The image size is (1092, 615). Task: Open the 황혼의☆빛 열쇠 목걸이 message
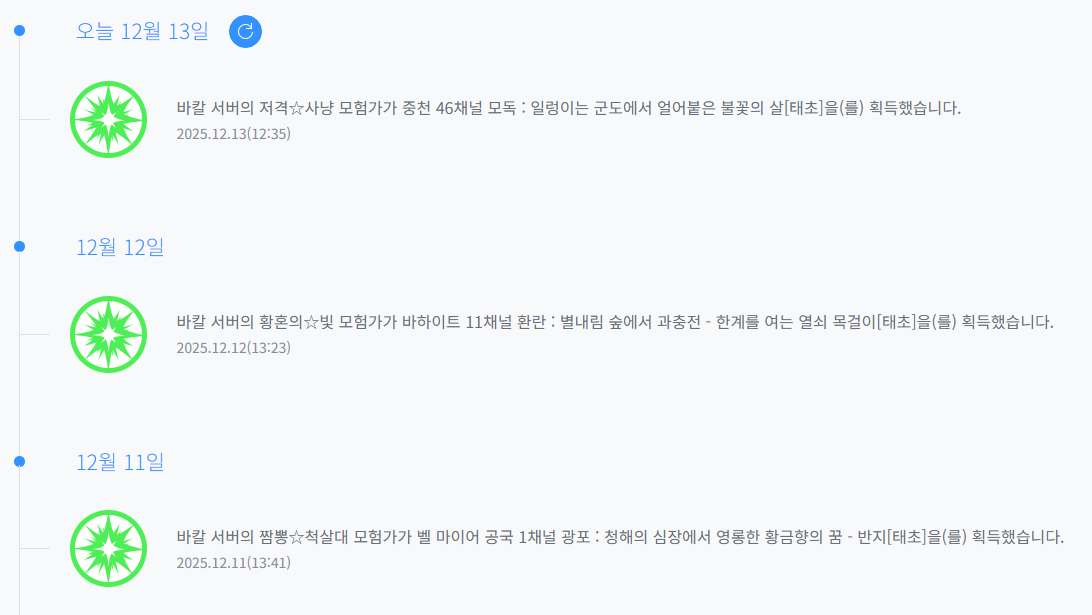614,322
